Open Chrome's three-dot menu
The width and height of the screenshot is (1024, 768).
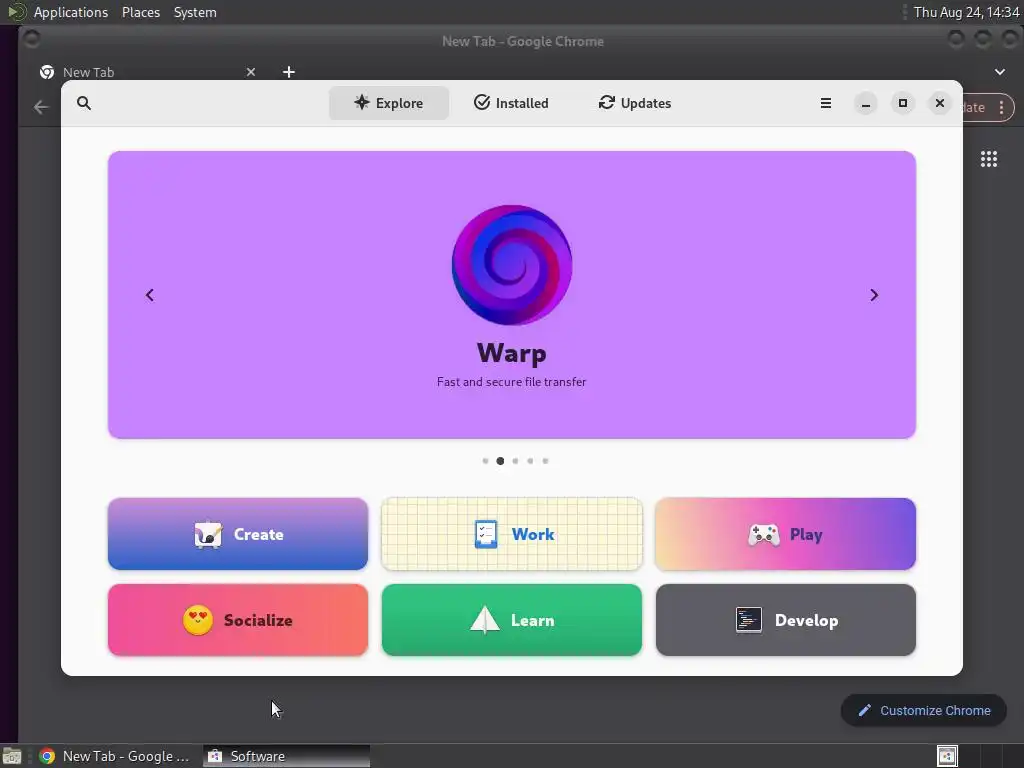pyautogui.click(x=1001, y=108)
